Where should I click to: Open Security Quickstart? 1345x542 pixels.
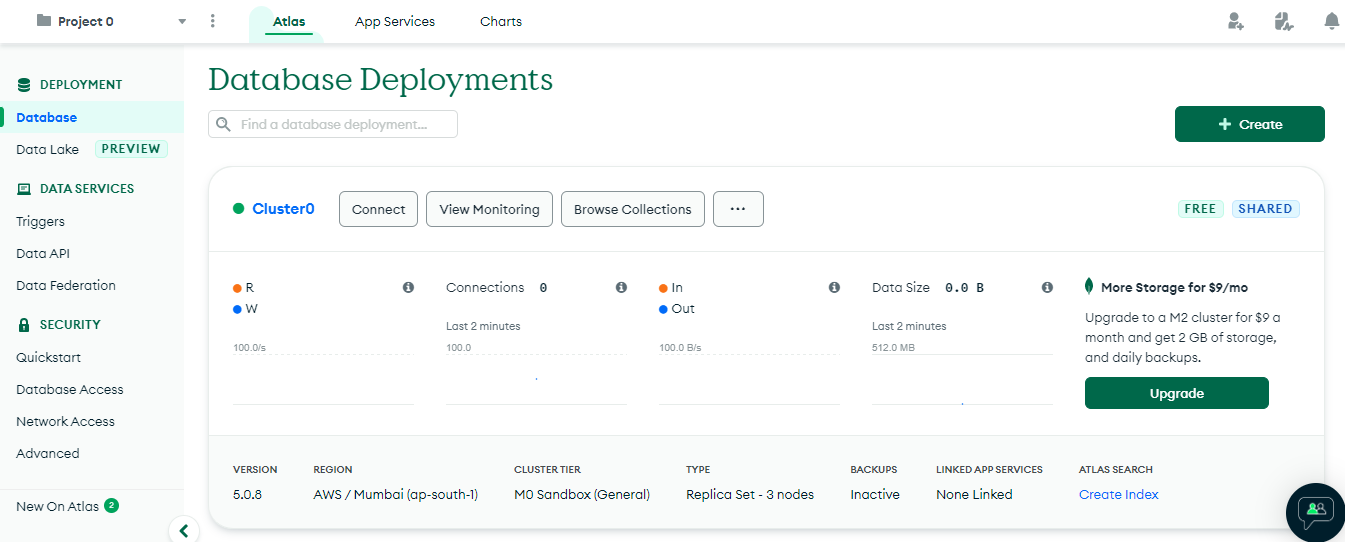pyautogui.click(x=49, y=357)
